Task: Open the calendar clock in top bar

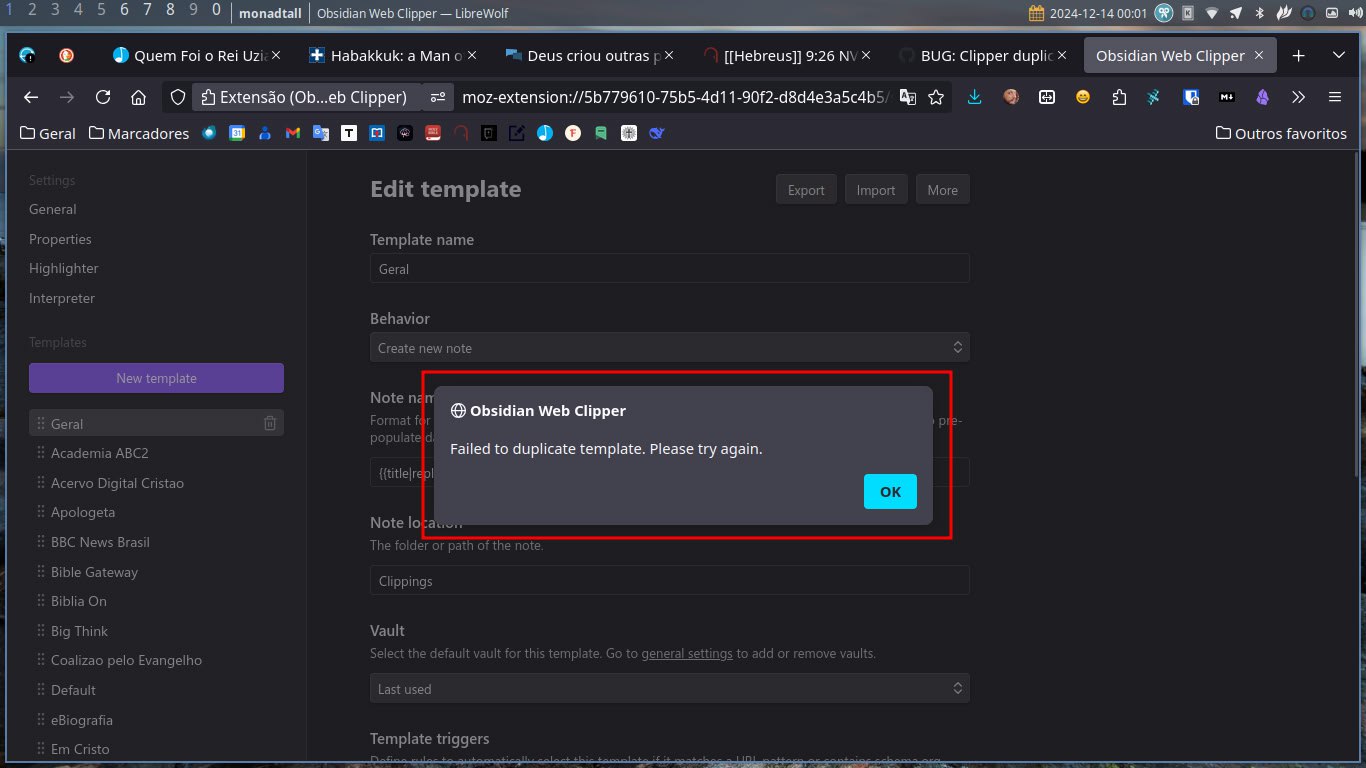Action: [1088, 13]
